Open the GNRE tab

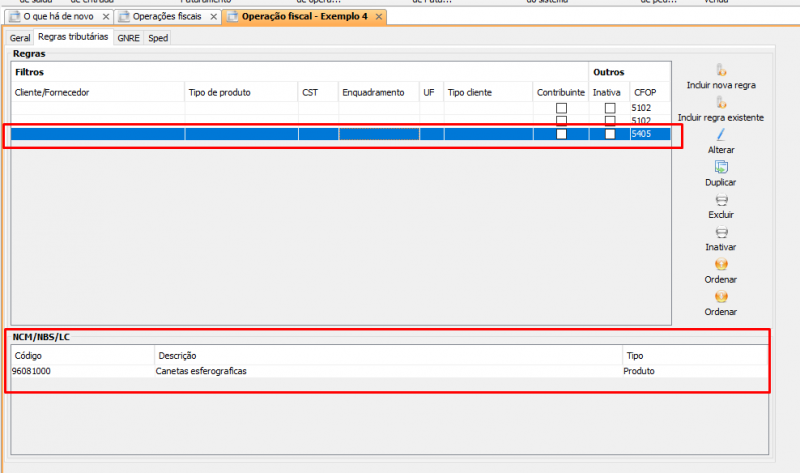(x=128, y=38)
